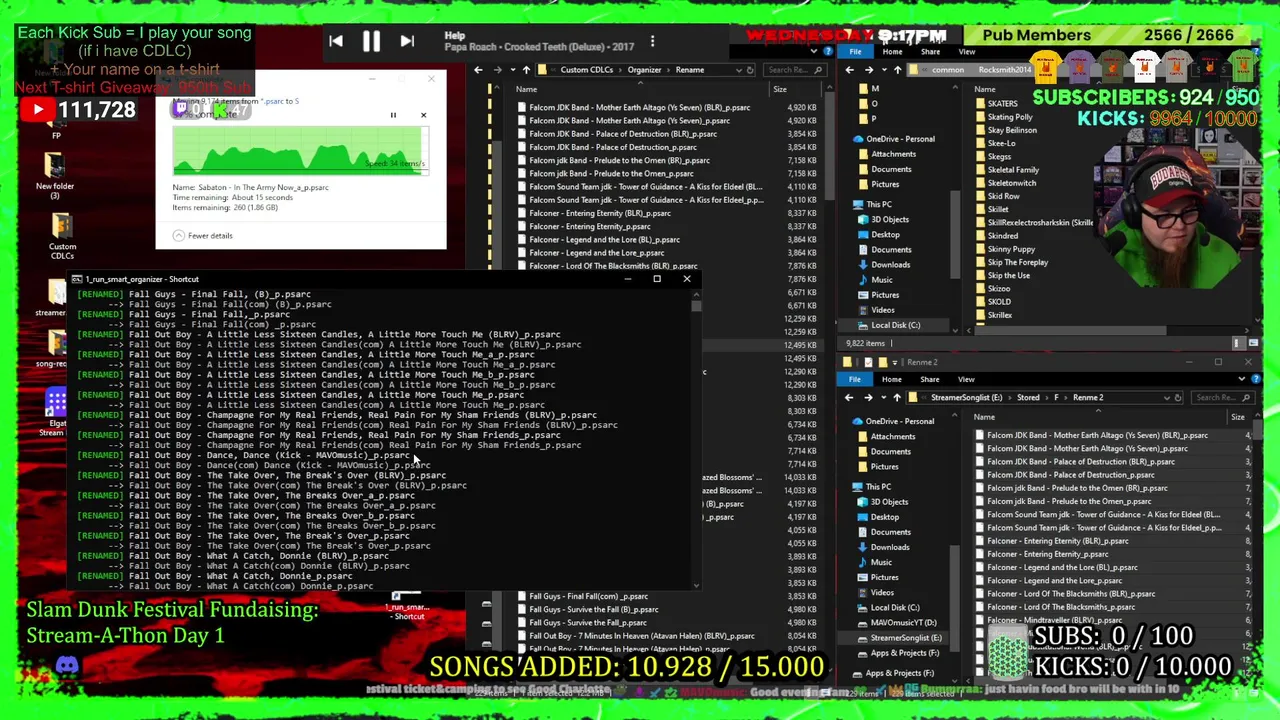Skip to next track in media overlay

[x=407, y=42]
